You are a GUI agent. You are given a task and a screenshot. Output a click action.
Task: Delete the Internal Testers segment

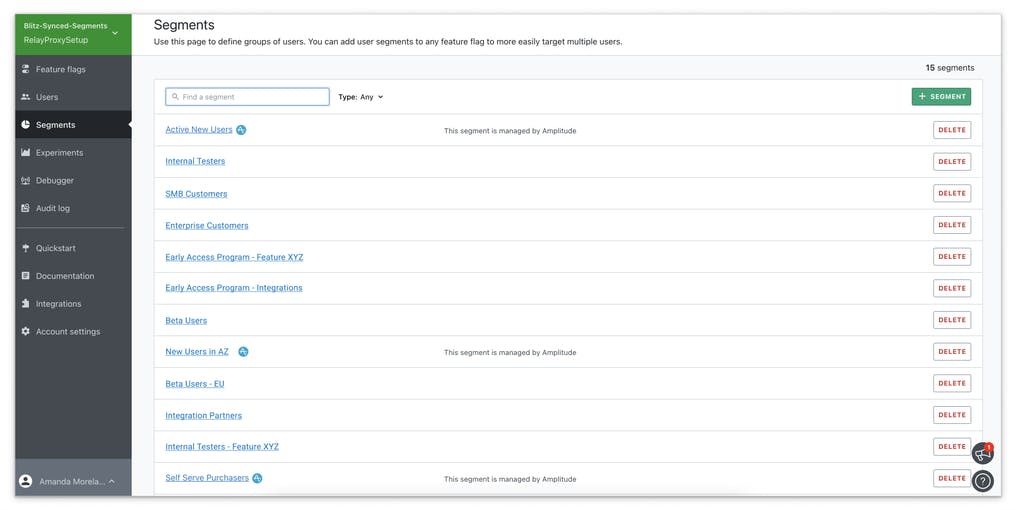(951, 162)
